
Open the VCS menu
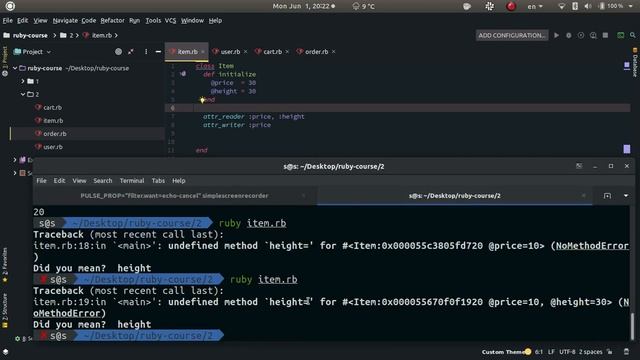click(x=170, y=20)
